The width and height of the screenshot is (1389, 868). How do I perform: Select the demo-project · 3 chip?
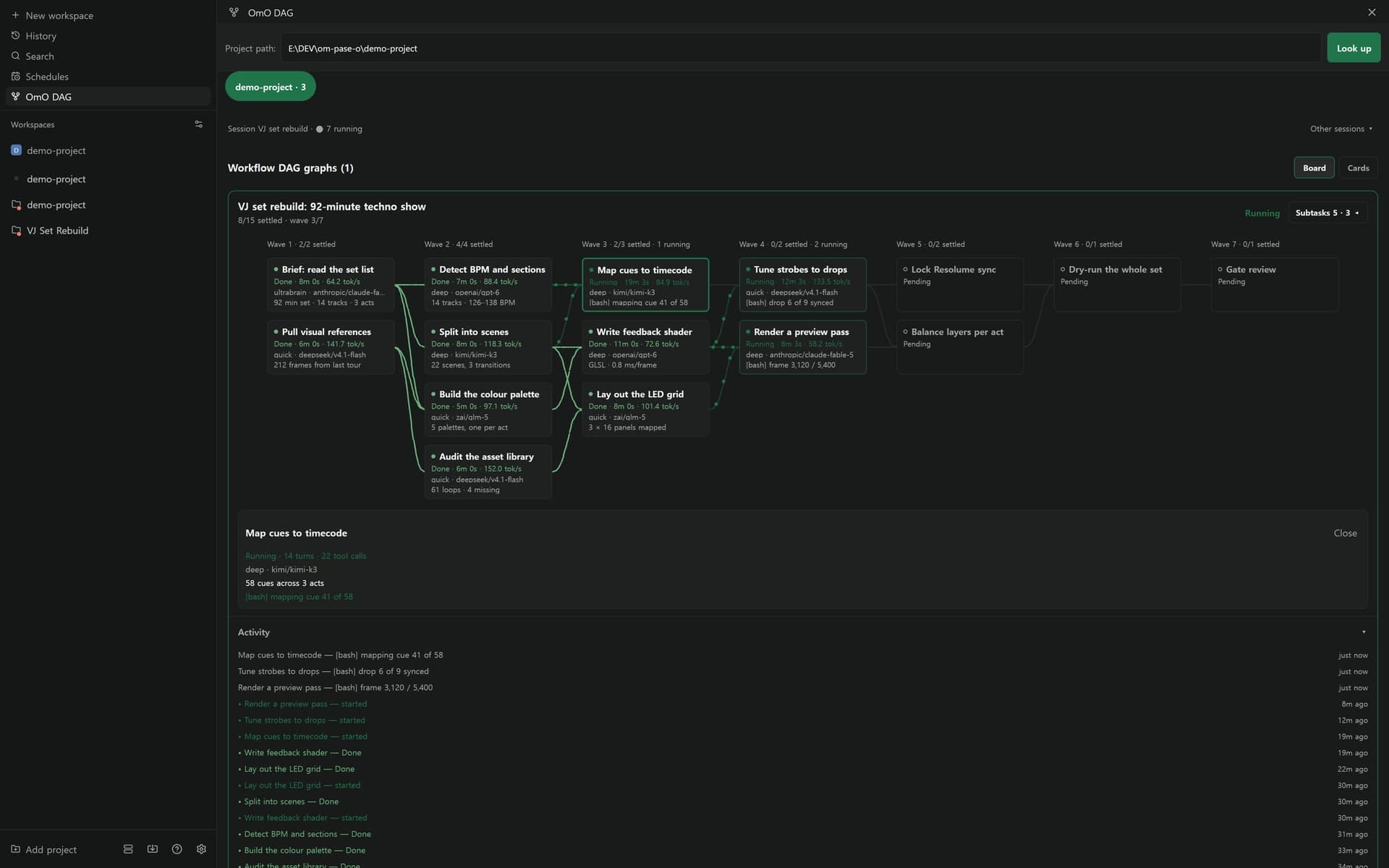click(271, 87)
